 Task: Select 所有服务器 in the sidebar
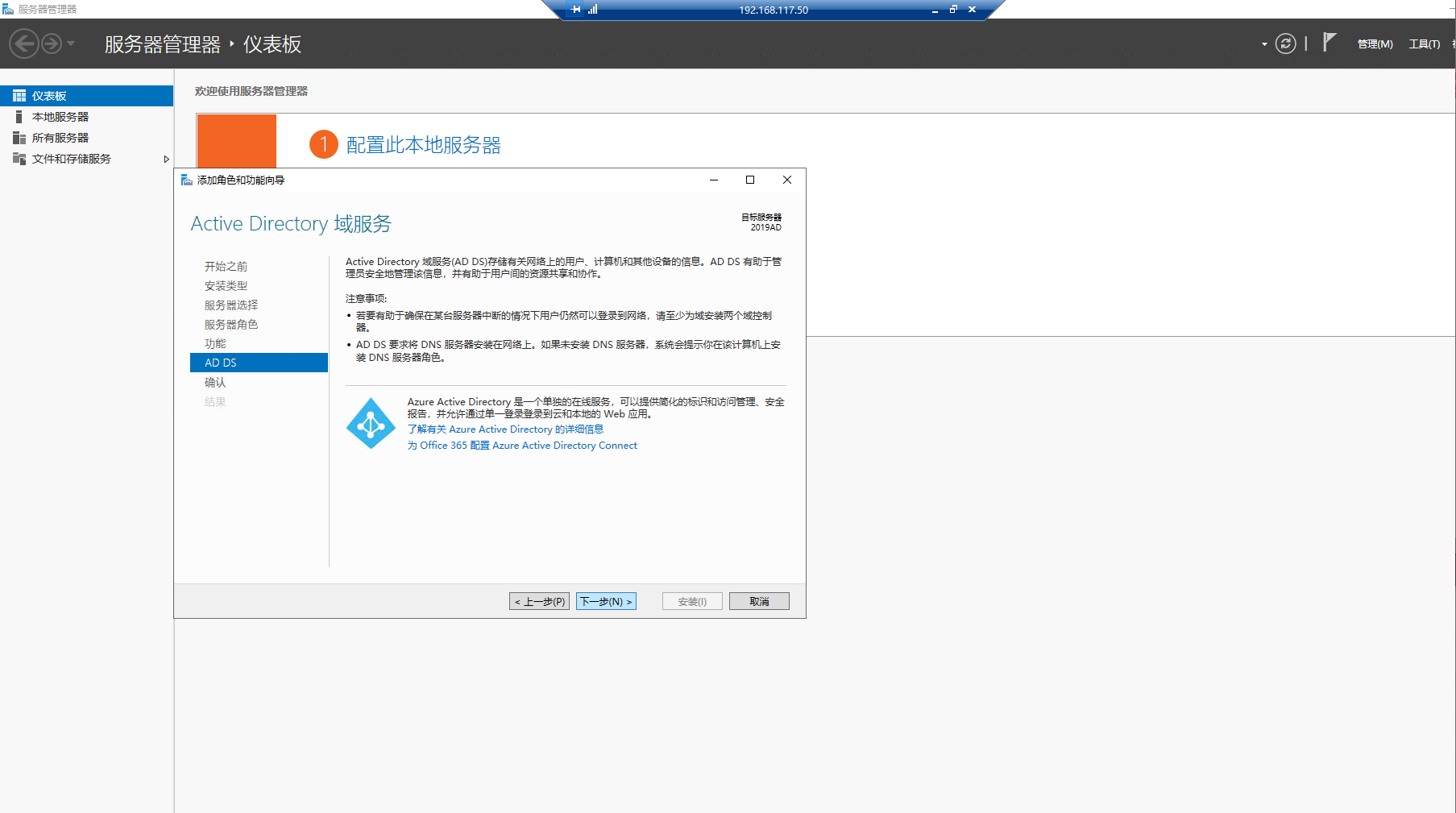point(60,138)
